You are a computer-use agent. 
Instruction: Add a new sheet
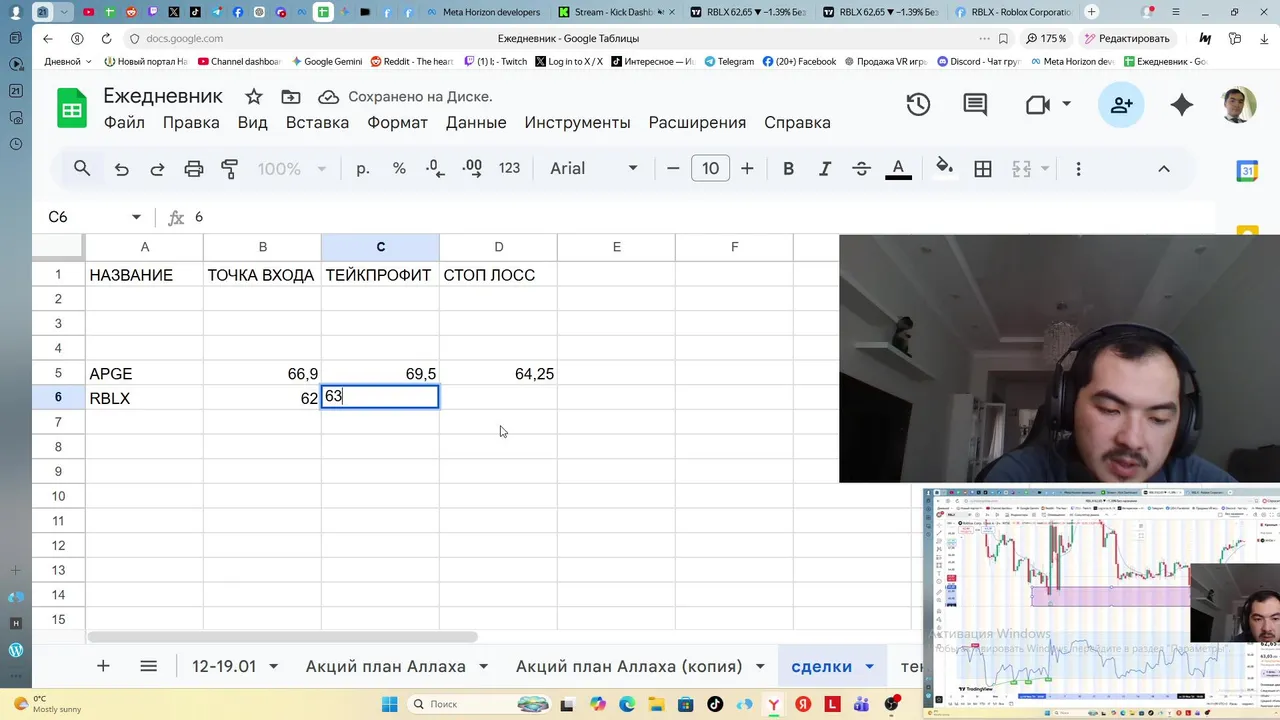click(103, 666)
